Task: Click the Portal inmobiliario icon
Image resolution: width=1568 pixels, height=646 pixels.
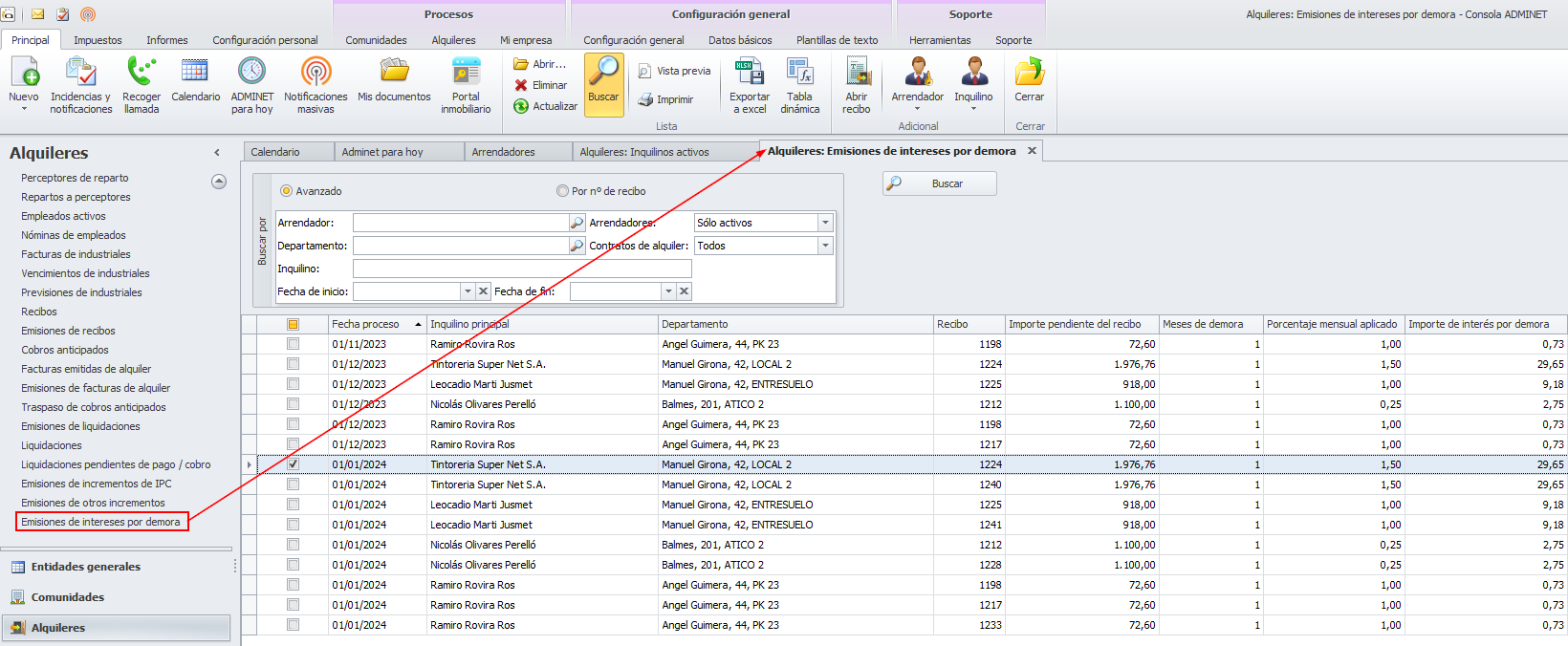Action: [466, 73]
